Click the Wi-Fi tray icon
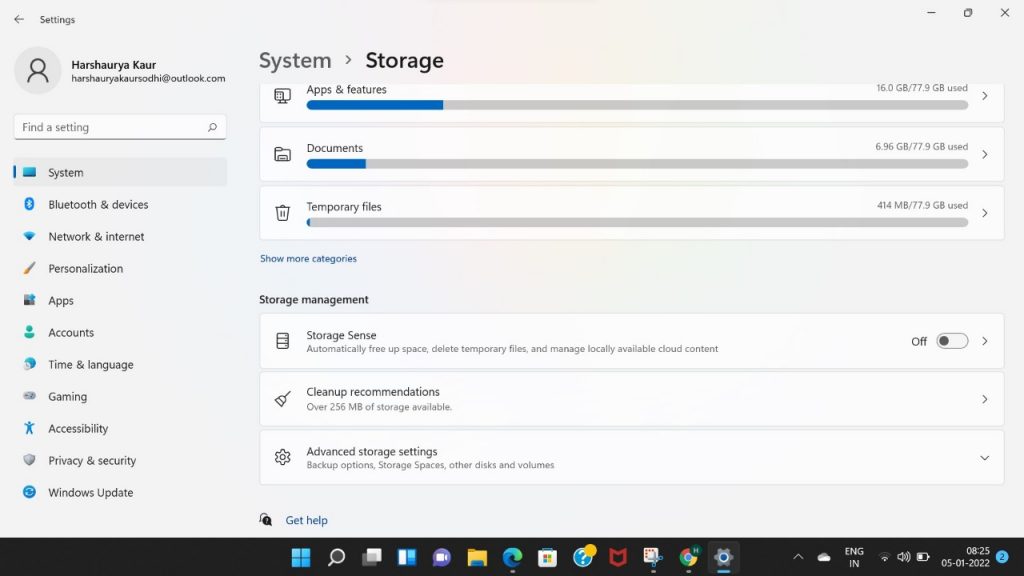Image resolution: width=1024 pixels, height=576 pixels. coord(884,558)
